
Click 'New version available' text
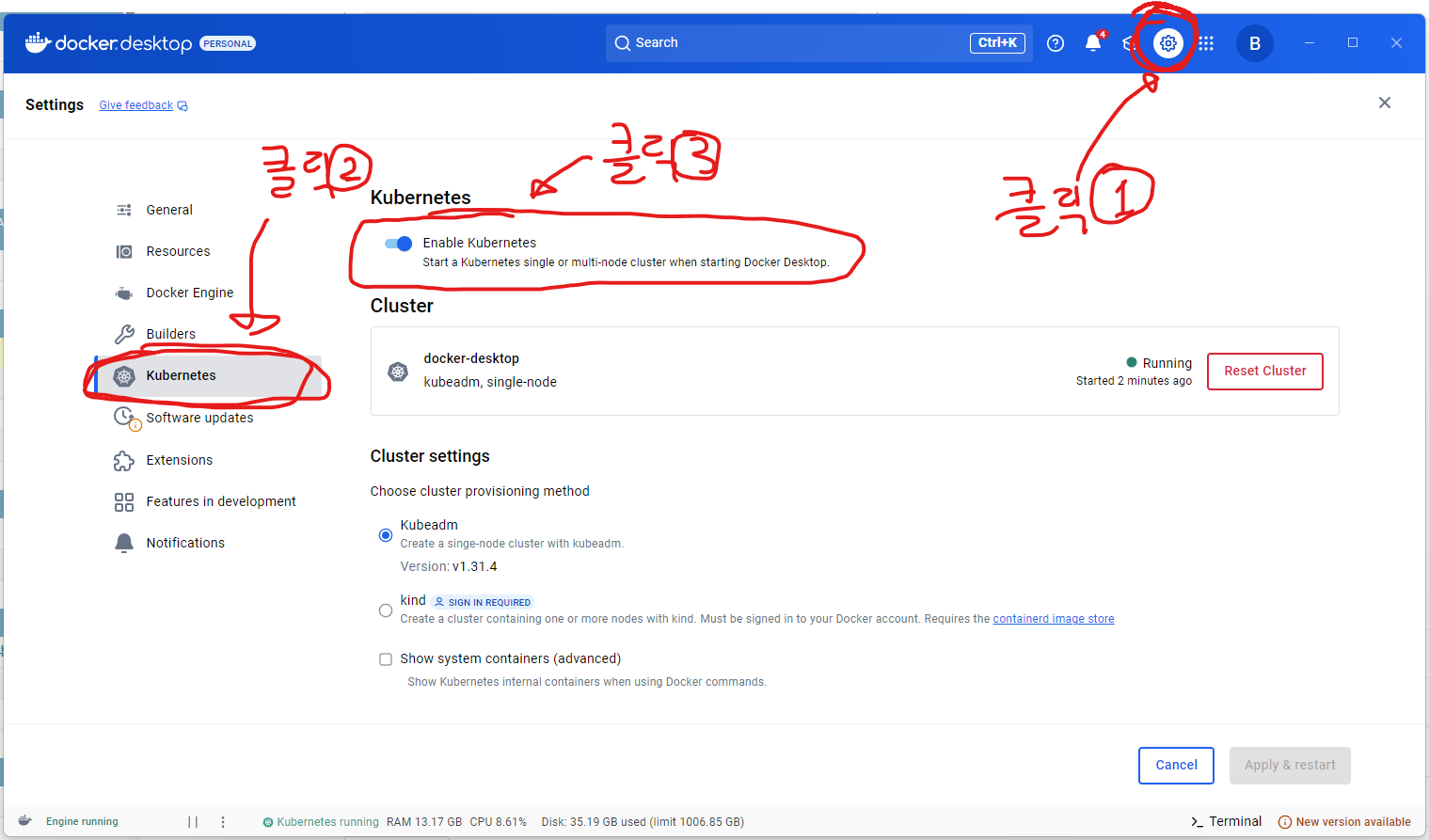point(1353,822)
